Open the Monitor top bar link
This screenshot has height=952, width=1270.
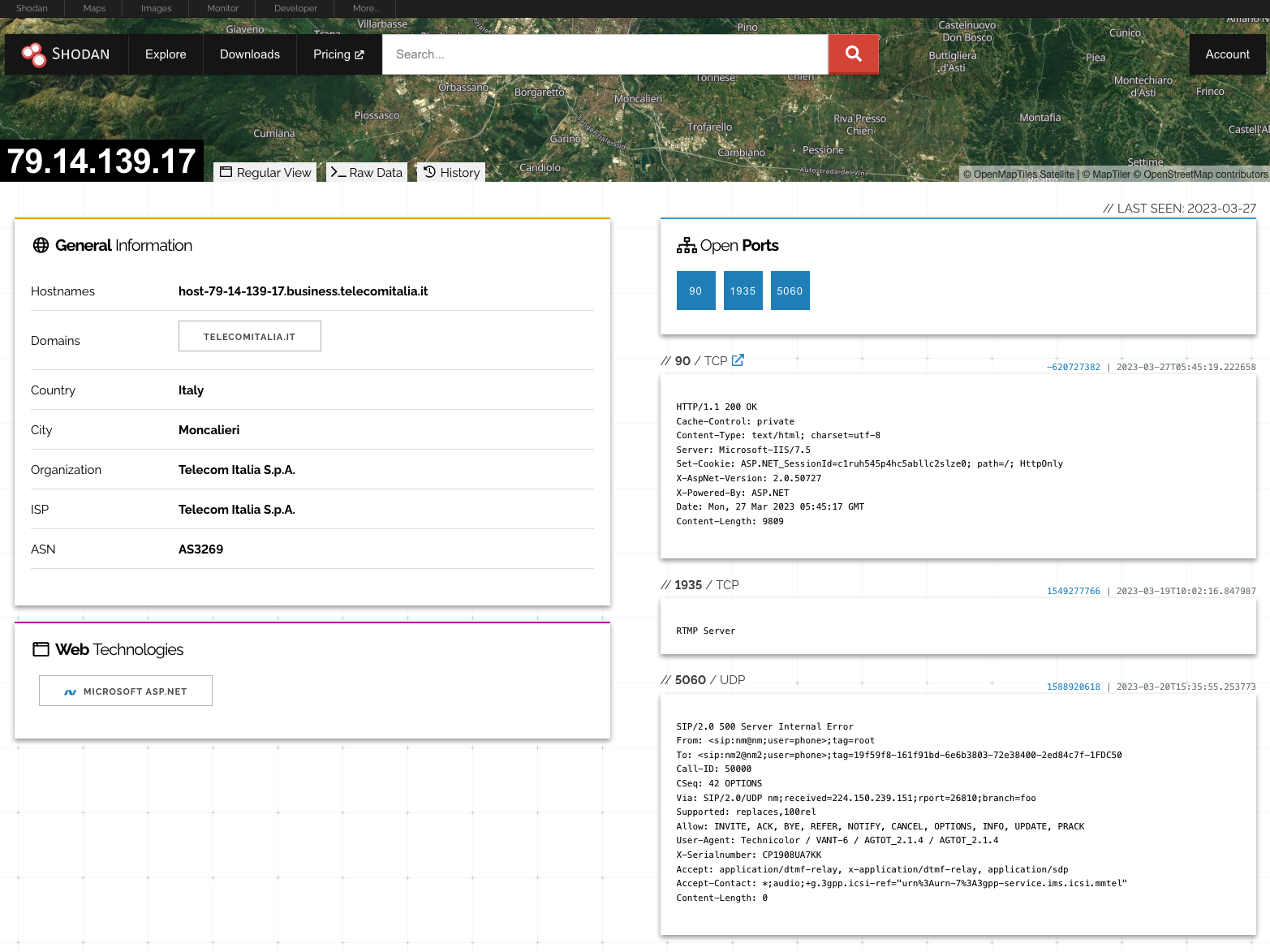(222, 8)
